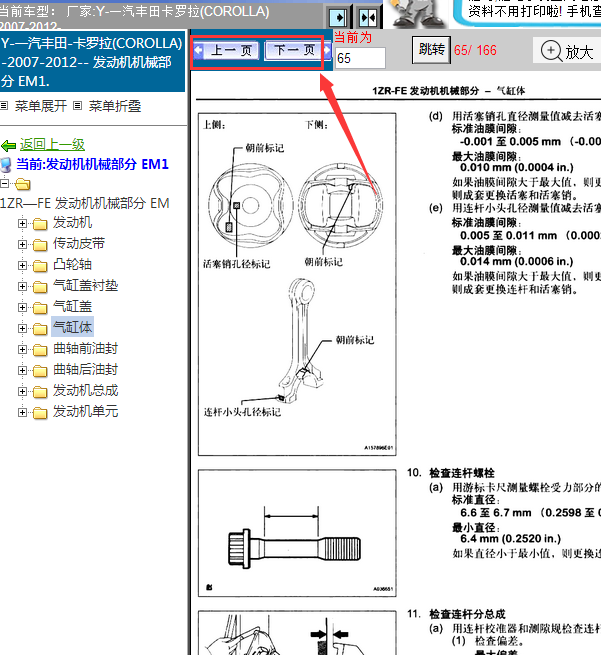
Task: Click folder icon beside 气缸盖衬垫
Action: tap(40, 287)
